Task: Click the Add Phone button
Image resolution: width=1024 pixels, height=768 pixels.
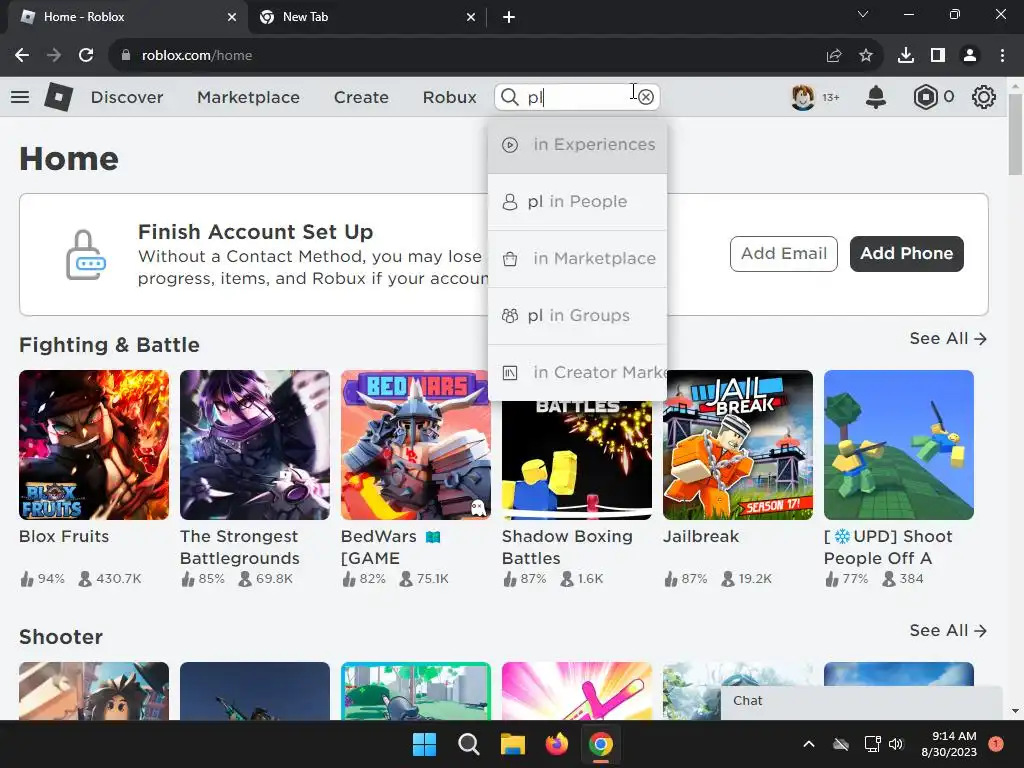Action: (x=906, y=253)
